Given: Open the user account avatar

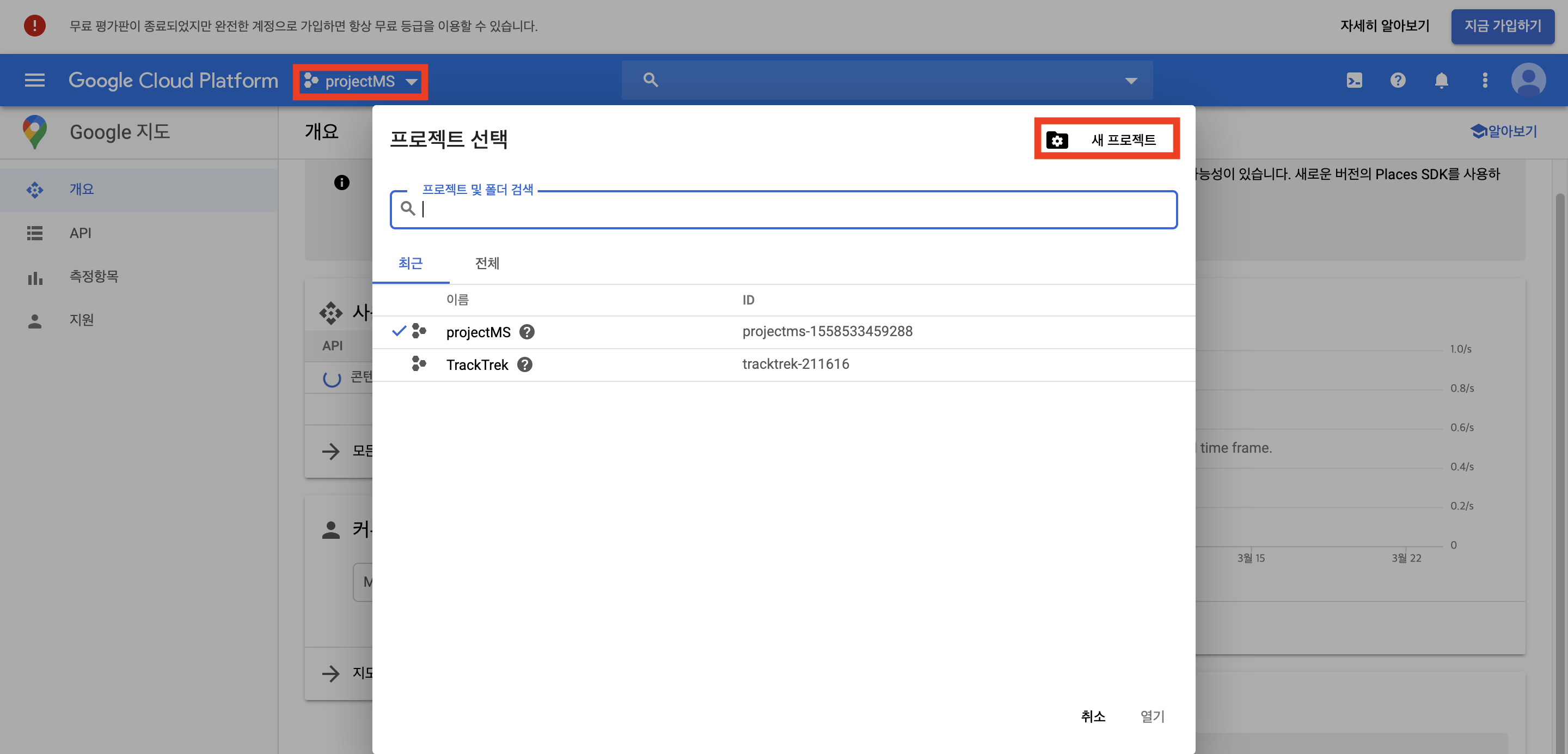Looking at the screenshot, I should point(1528,81).
